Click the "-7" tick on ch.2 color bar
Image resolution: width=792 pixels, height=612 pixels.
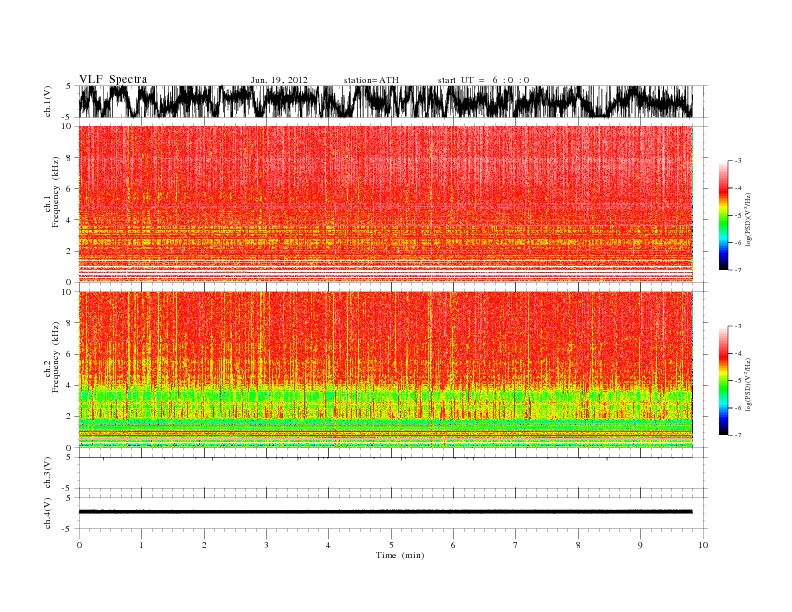click(737, 435)
